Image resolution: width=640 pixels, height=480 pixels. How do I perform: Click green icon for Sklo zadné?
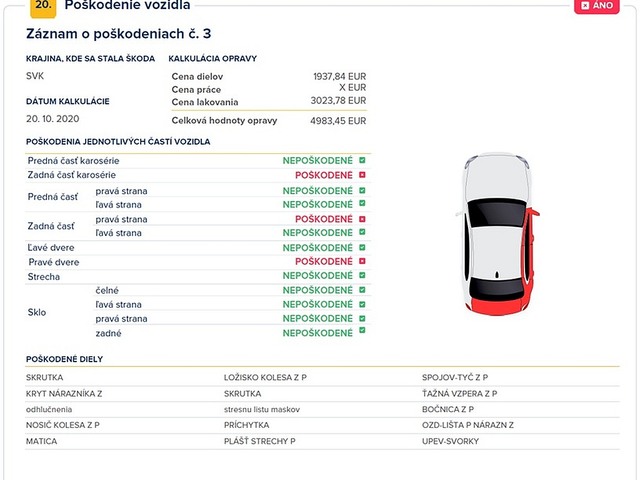coord(362,331)
